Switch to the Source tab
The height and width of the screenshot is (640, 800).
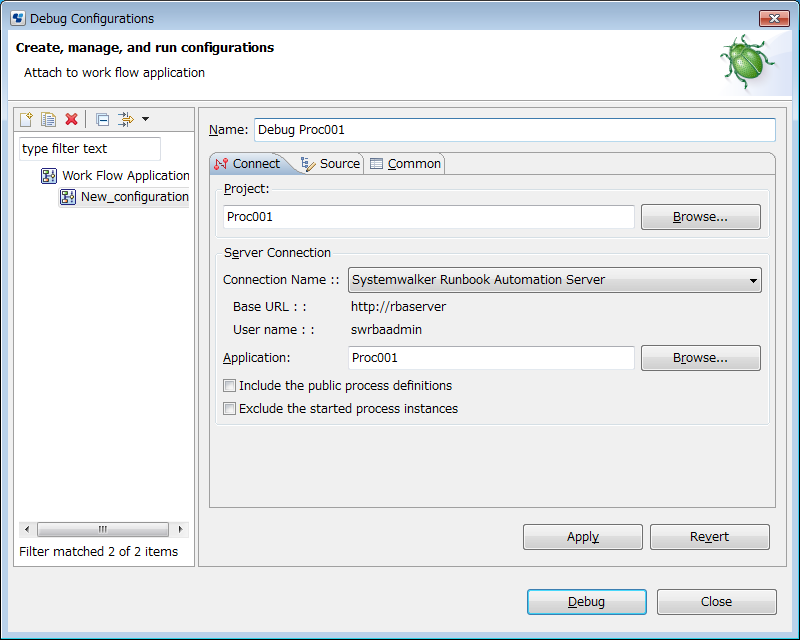(331, 164)
